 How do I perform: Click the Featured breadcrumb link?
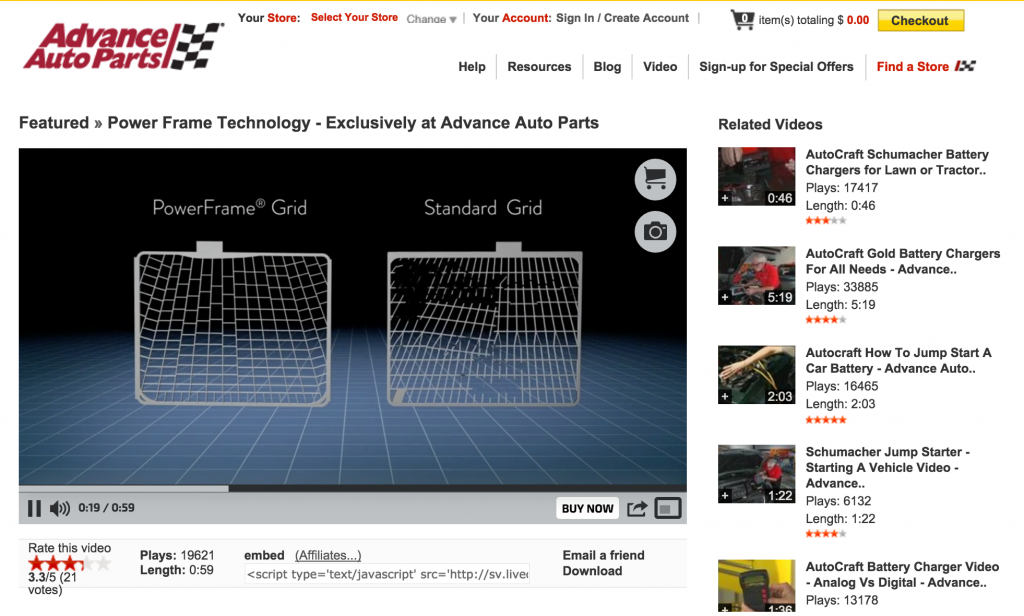pyautogui.click(x=54, y=123)
